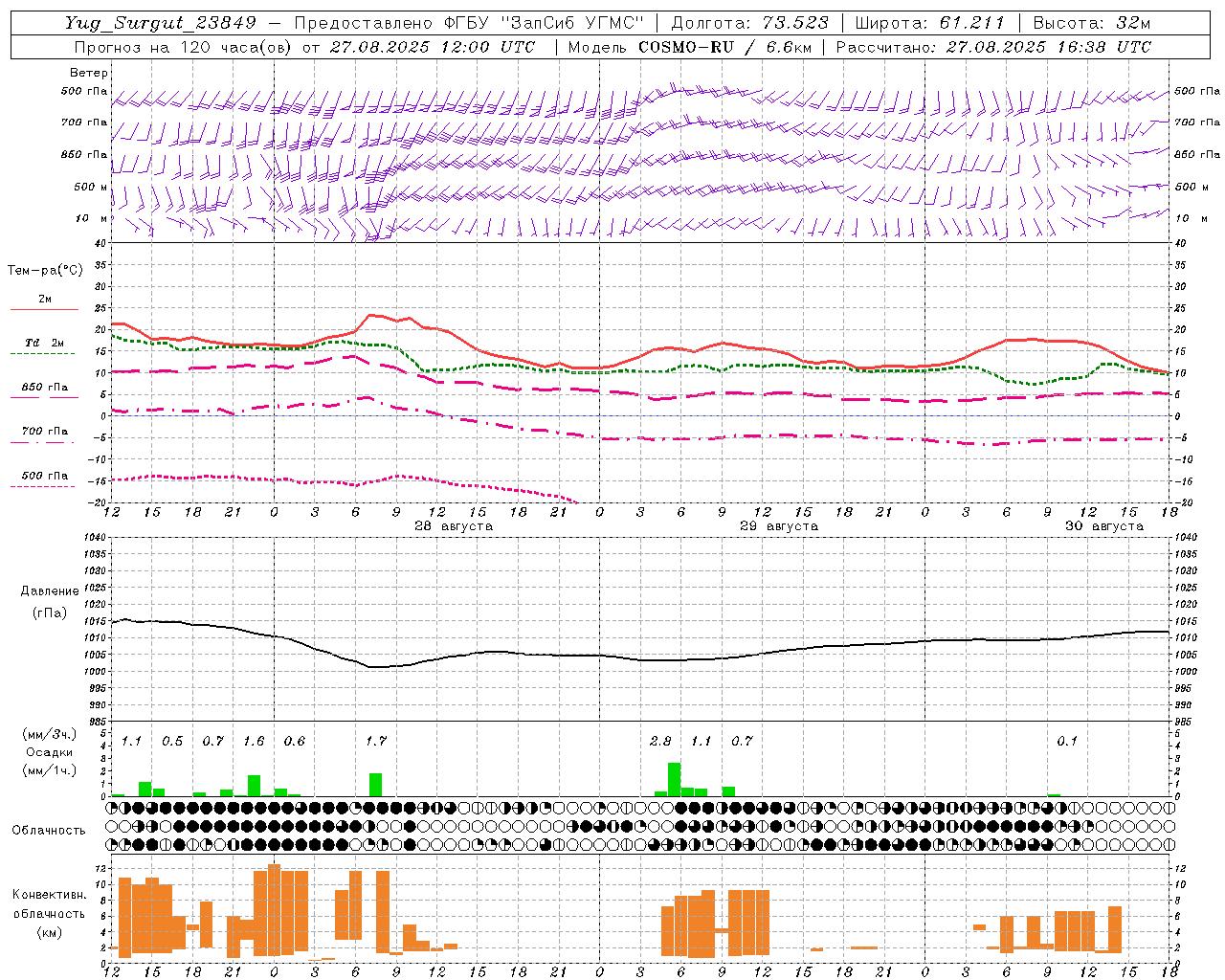This screenshot has height=980, width=1225.
Task: Click the 'Осадки' precipitation panel label
Action: click(x=48, y=752)
